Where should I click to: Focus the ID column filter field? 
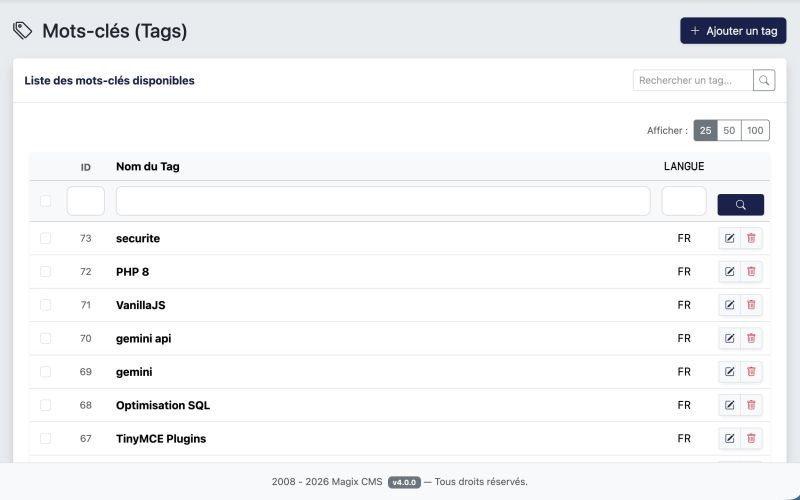(x=86, y=201)
